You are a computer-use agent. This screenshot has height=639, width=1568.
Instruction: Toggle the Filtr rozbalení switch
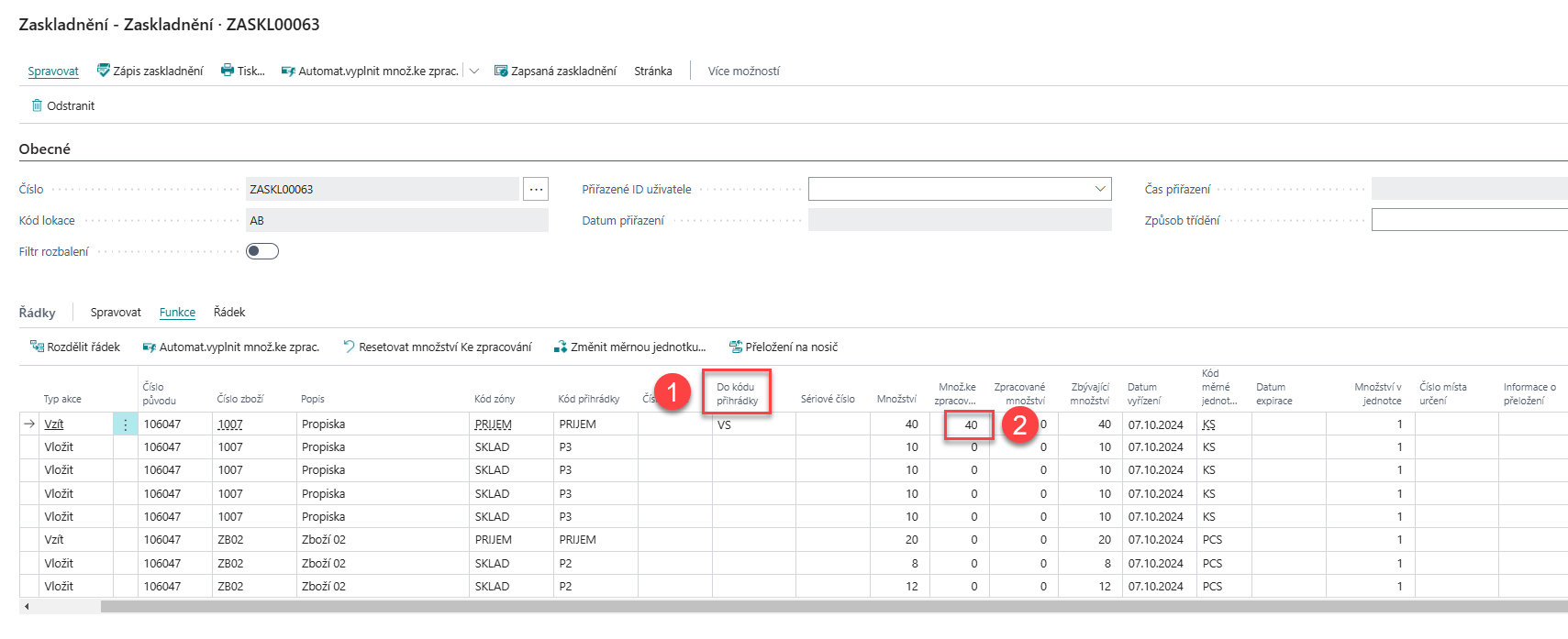click(x=262, y=251)
